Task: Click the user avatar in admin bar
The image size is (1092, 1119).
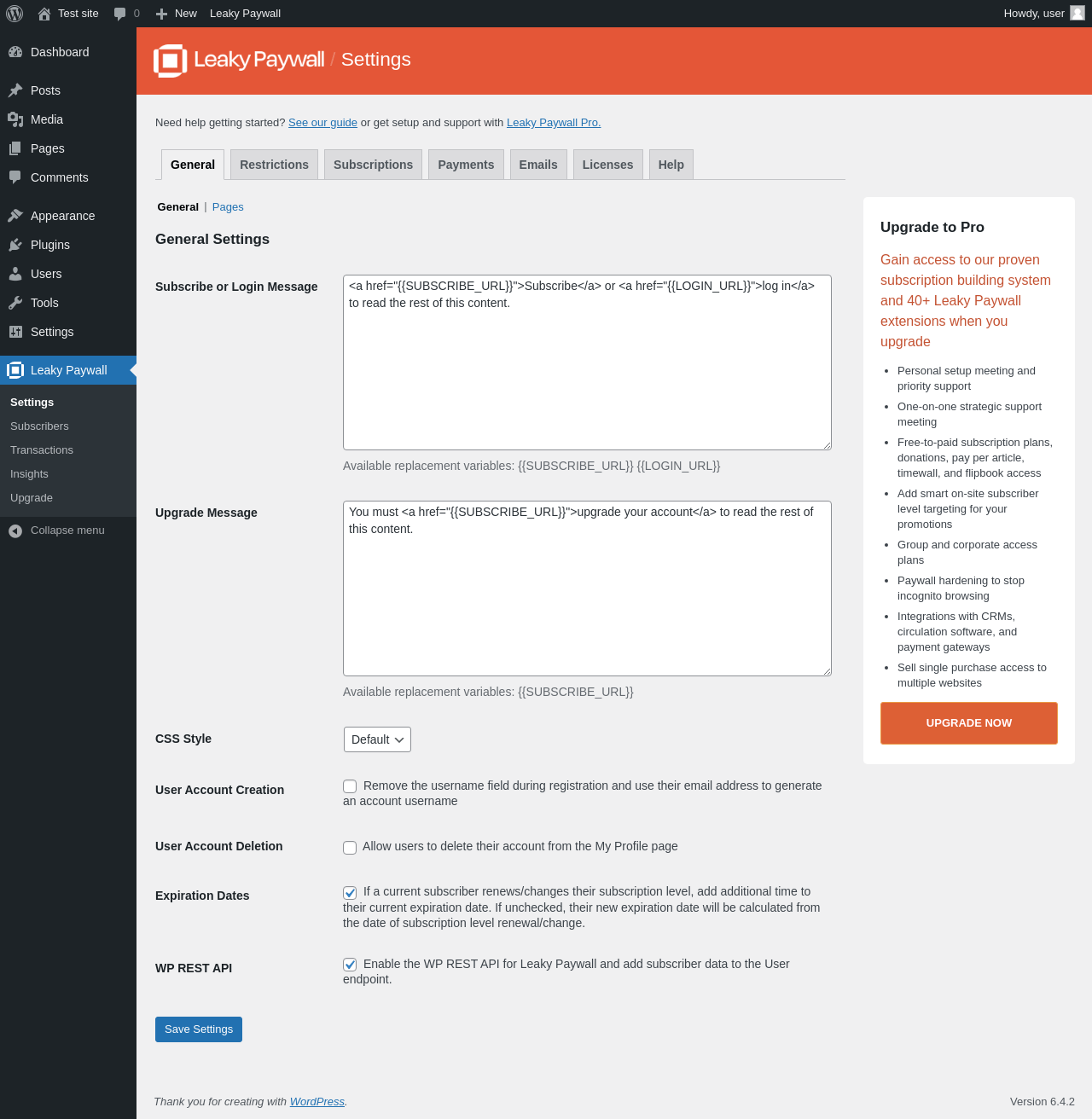Action: tap(1077, 13)
